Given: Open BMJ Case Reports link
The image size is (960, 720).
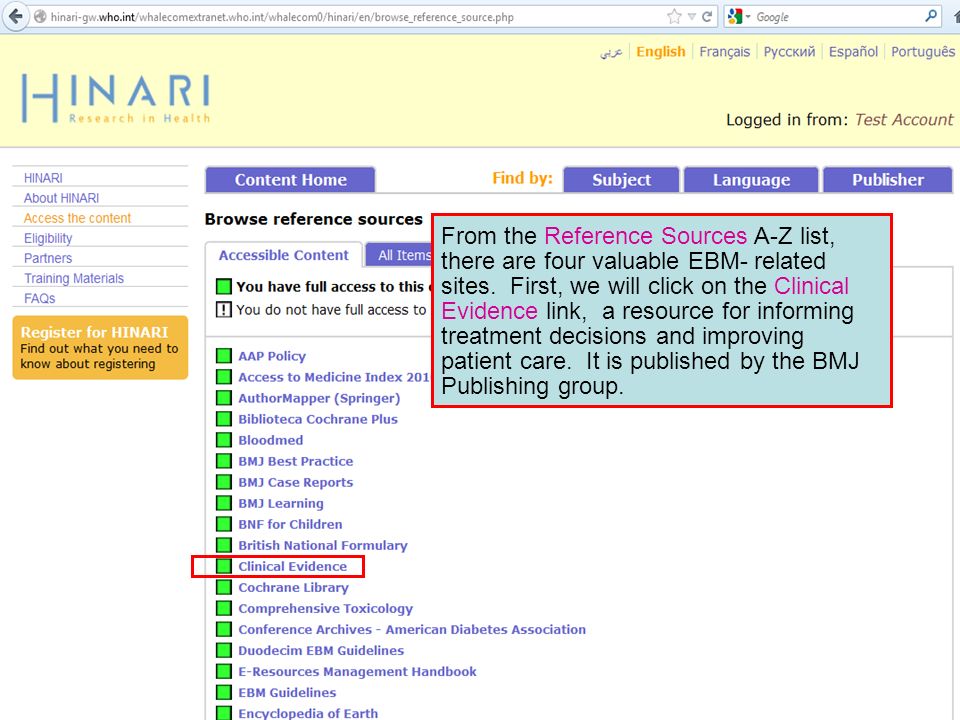Looking at the screenshot, I should [296, 482].
